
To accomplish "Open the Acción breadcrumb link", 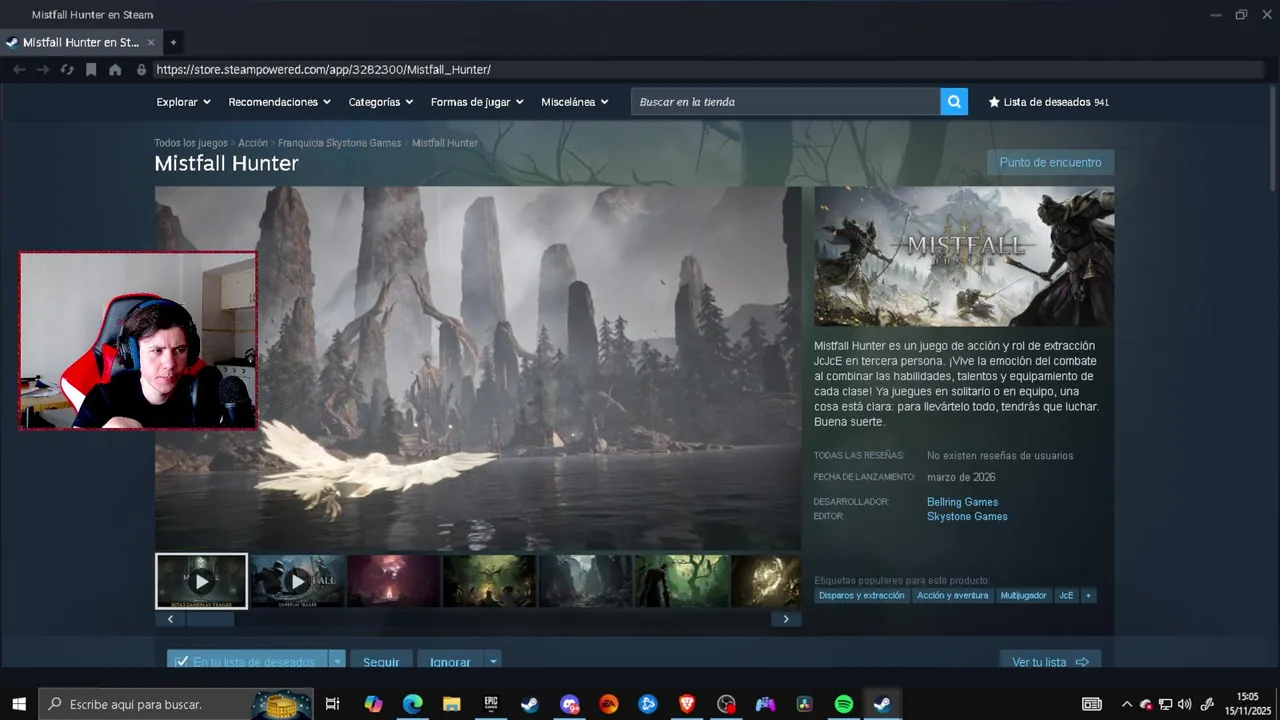I will pyautogui.click(x=253, y=143).
